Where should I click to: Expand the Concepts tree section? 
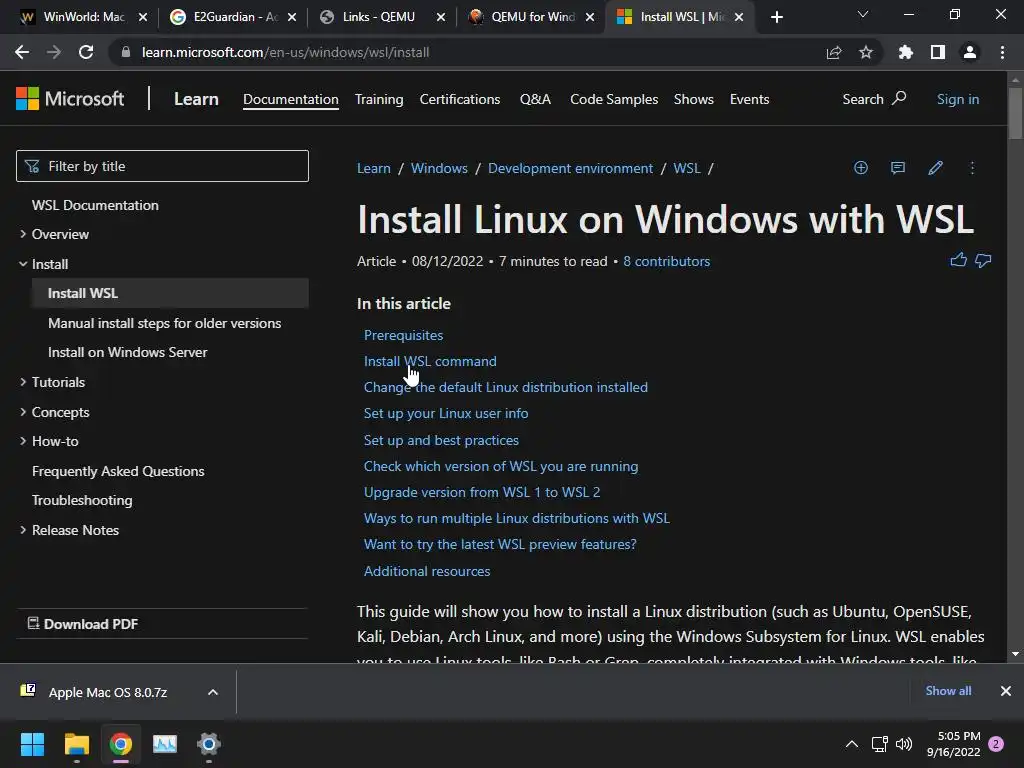pos(23,411)
